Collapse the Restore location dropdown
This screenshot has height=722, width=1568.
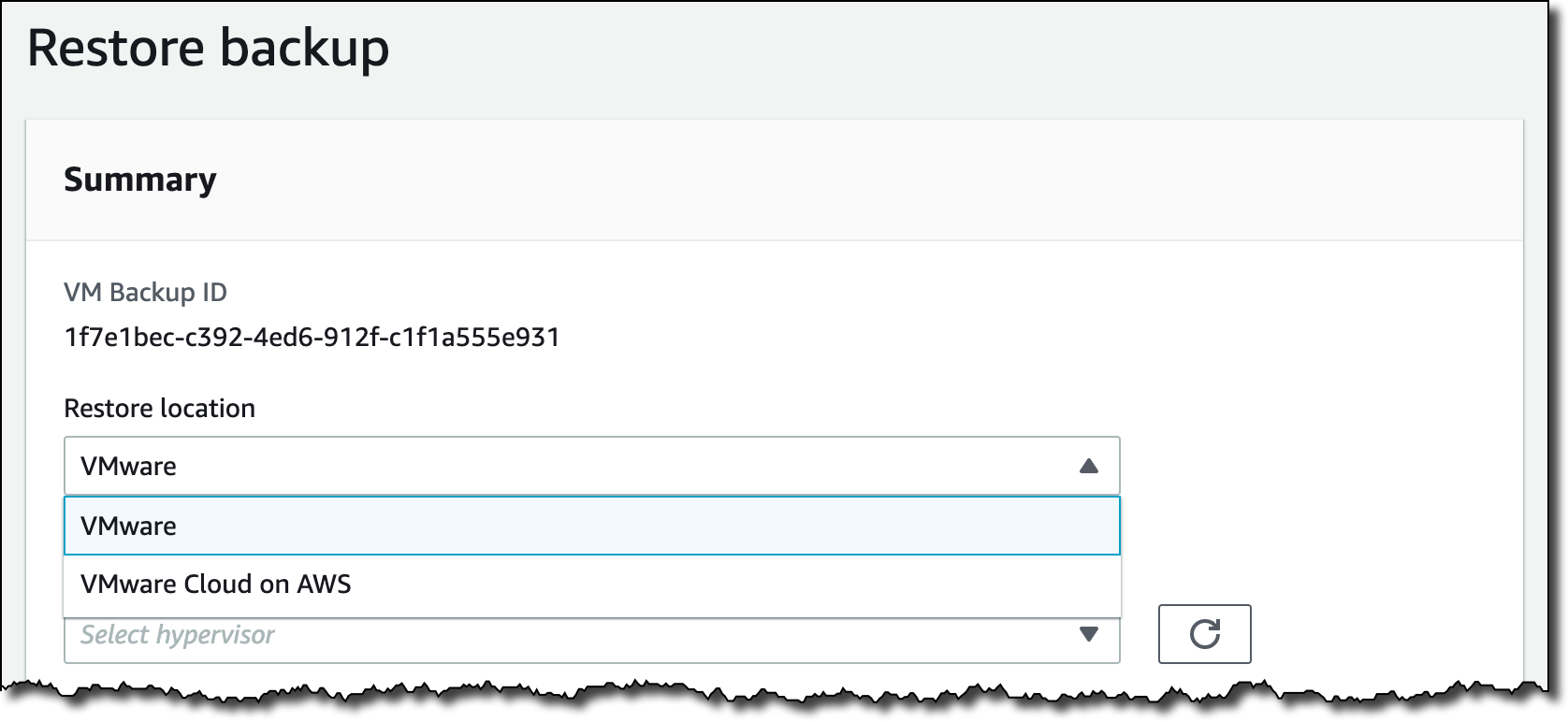point(591,466)
